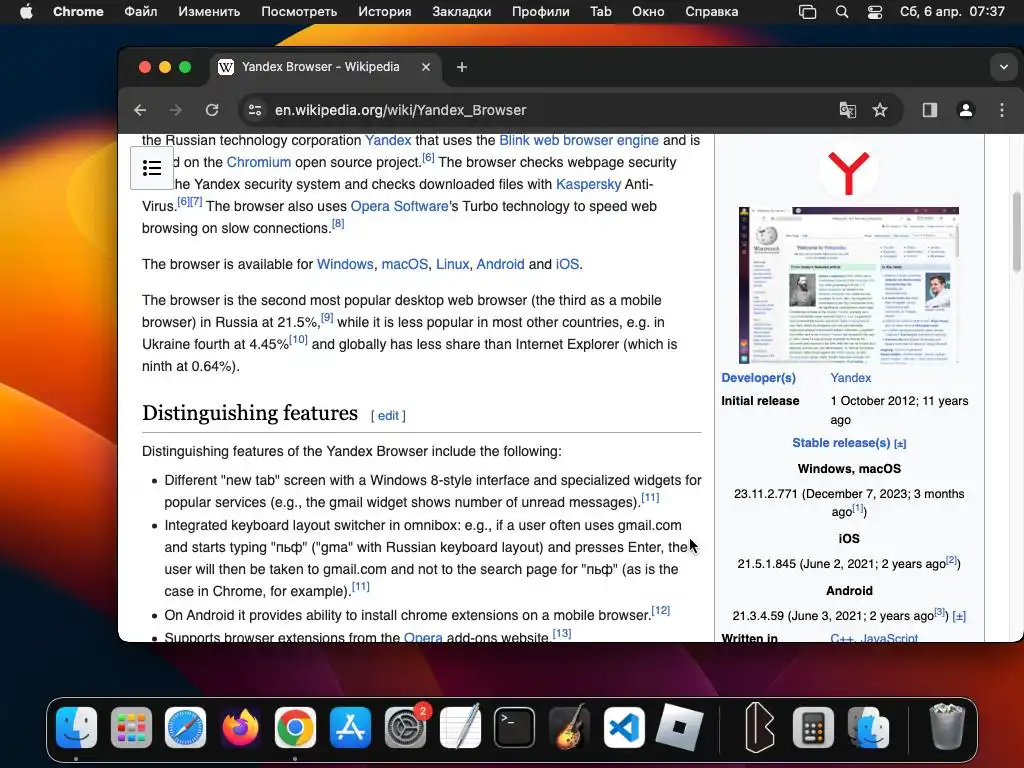Follow the Android link in article
This screenshot has width=1024, height=768.
500,264
